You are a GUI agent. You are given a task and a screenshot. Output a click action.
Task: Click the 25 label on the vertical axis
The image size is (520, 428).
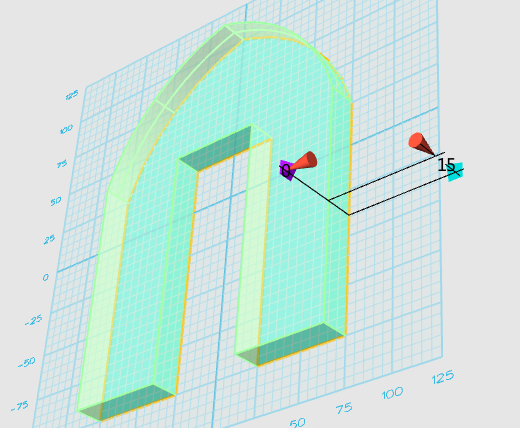(49, 239)
